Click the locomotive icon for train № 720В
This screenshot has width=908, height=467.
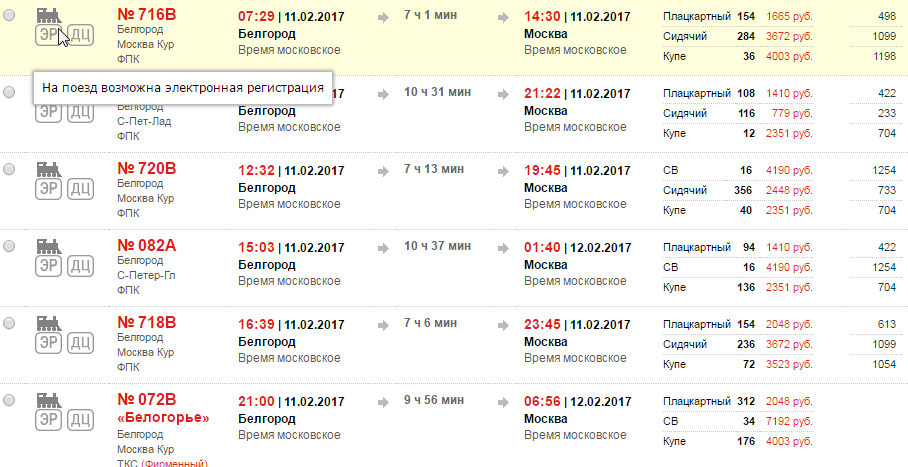(x=47, y=169)
